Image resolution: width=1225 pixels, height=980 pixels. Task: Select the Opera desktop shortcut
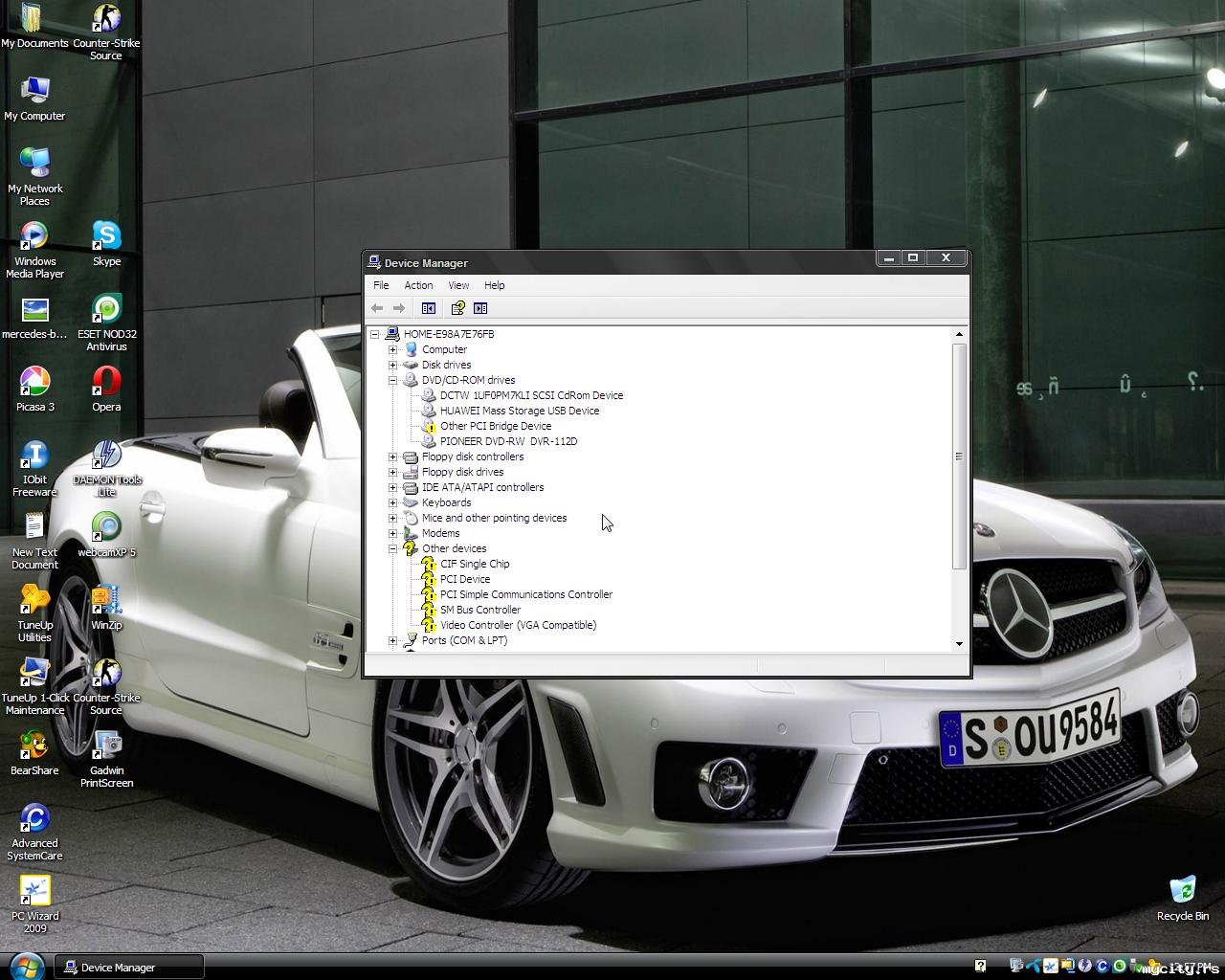click(x=106, y=390)
